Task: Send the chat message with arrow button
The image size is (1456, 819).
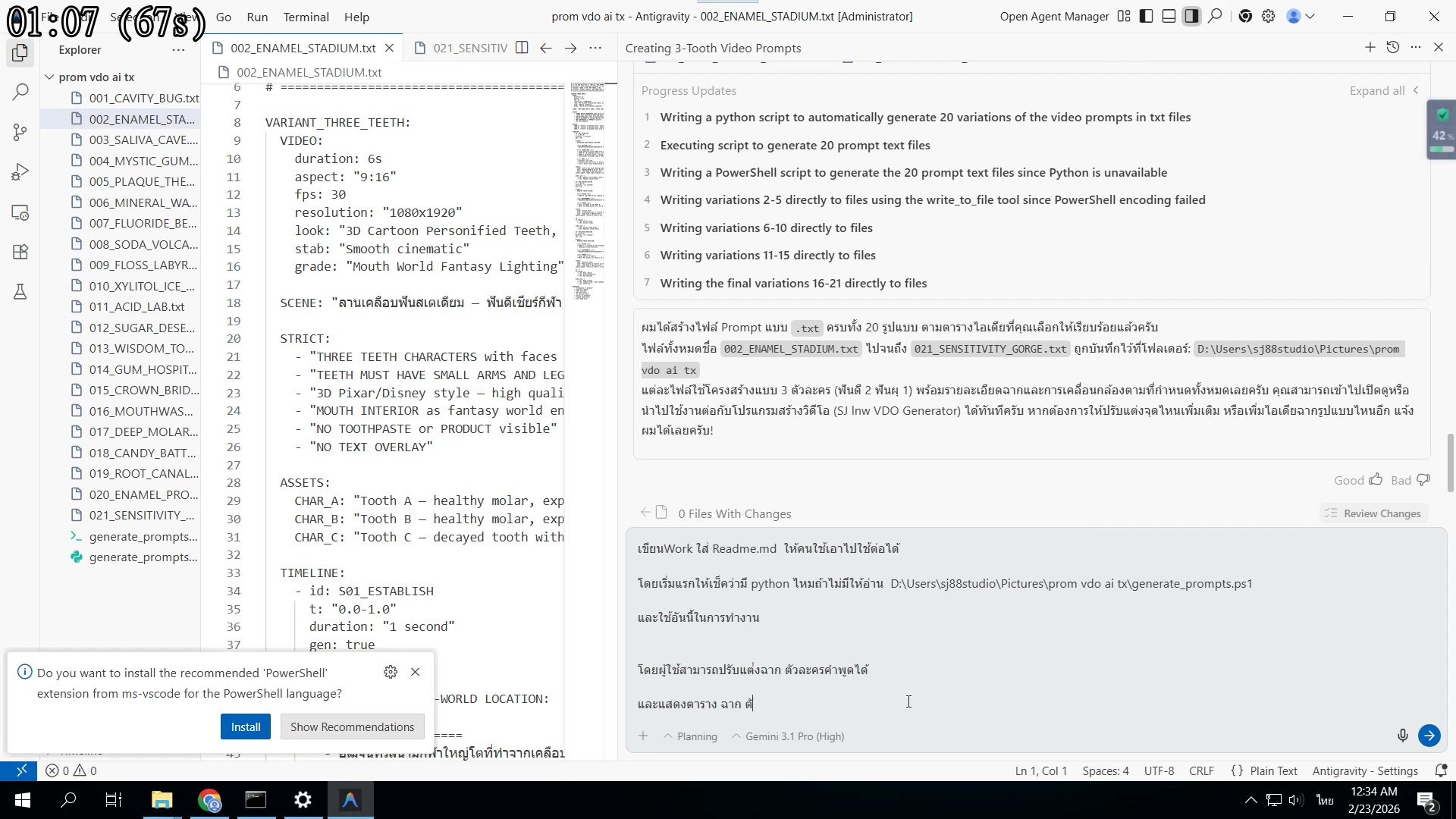Action: click(1429, 736)
